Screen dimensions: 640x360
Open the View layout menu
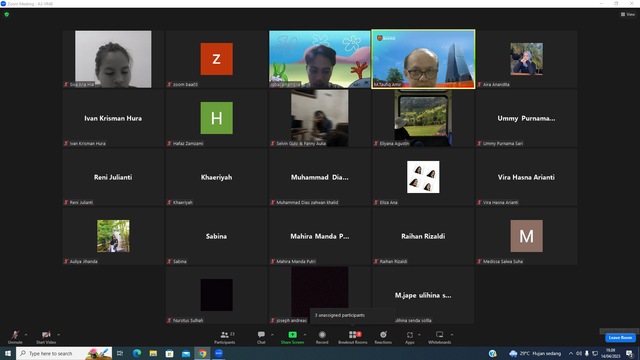click(x=628, y=14)
